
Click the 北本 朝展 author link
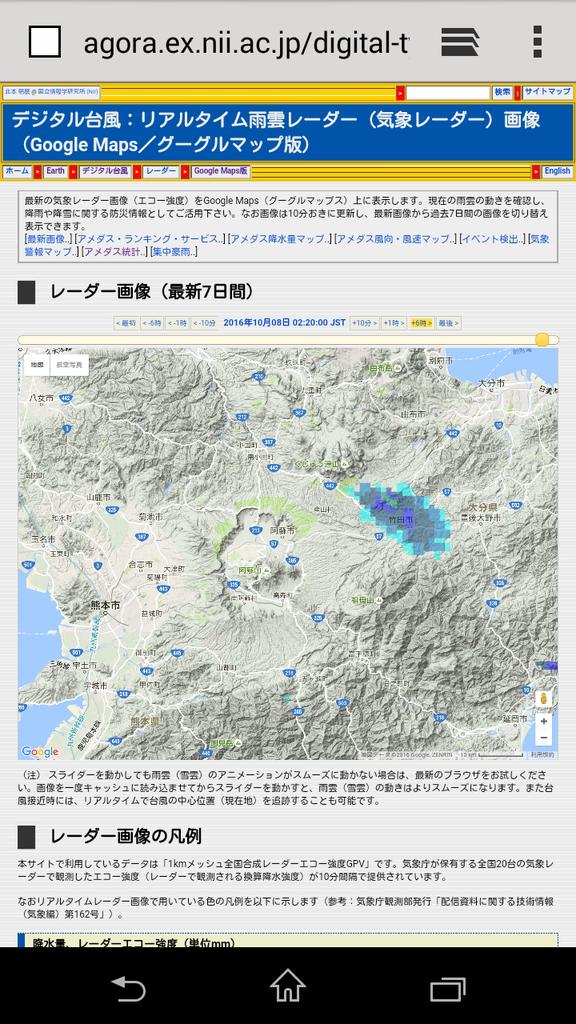point(52,92)
